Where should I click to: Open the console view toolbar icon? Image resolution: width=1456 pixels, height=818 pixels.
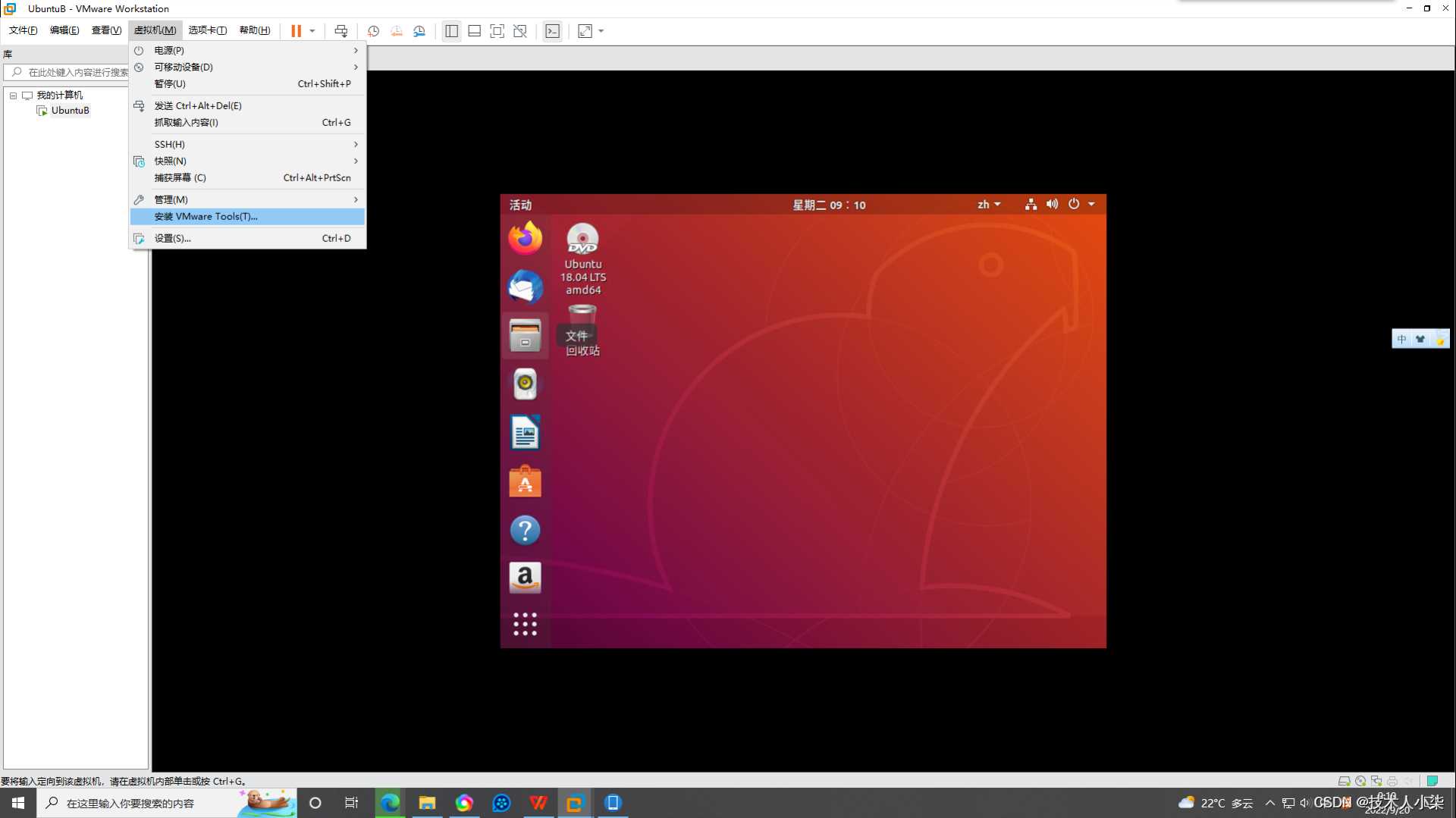tap(553, 31)
